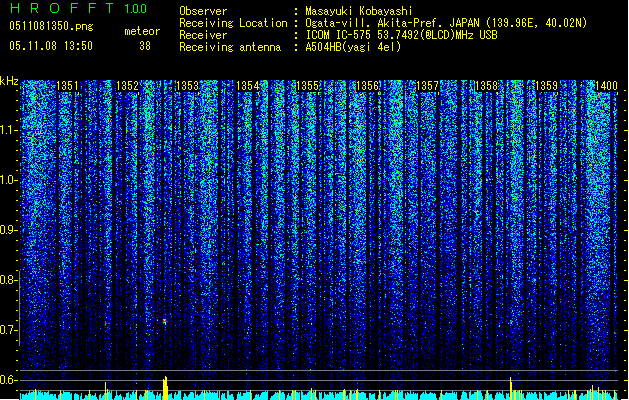The image size is (629, 400).
Task: Click the Receiving antenna A504HB value
Action: click(353, 47)
